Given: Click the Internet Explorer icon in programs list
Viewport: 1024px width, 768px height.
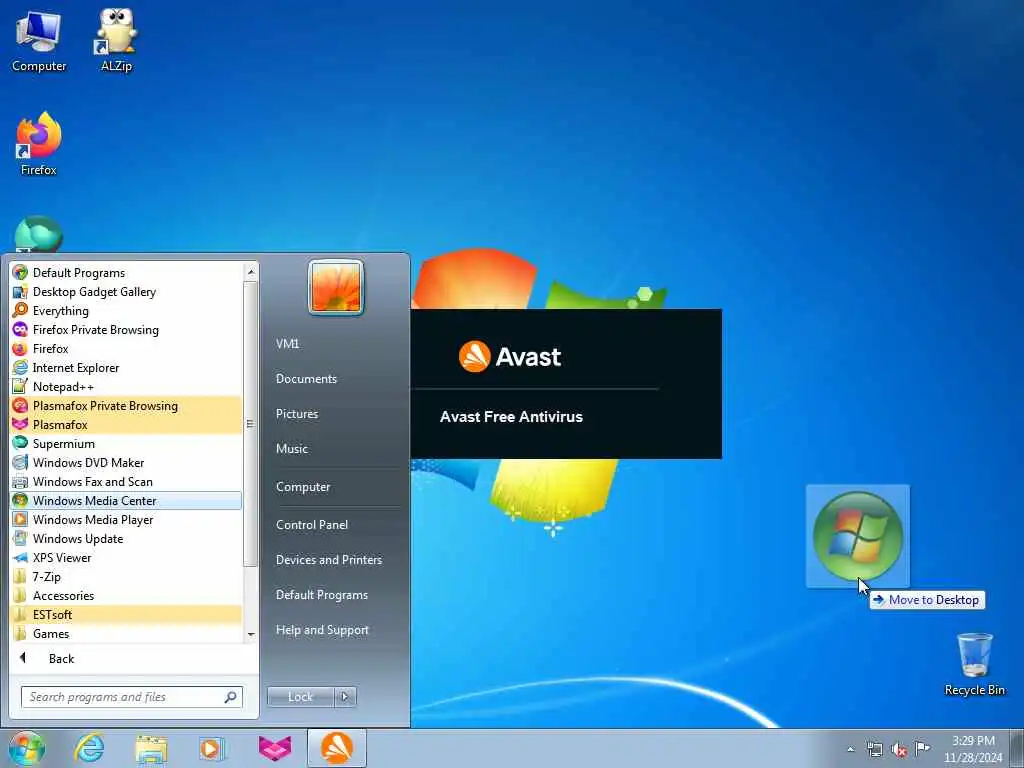Looking at the screenshot, I should click(x=20, y=367).
